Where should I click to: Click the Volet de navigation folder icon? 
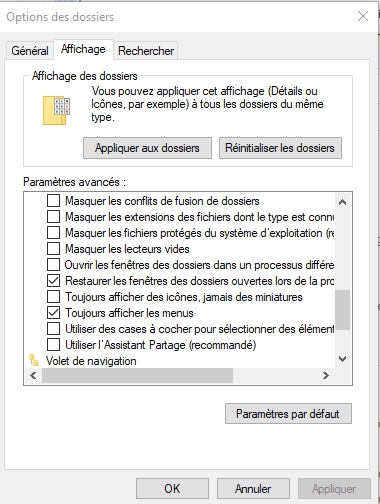coord(34,360)
